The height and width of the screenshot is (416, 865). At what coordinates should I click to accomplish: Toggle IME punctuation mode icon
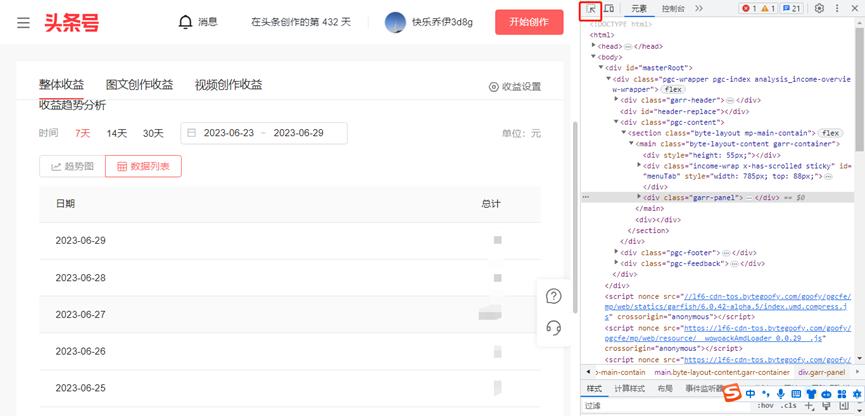tap(766, 393)
